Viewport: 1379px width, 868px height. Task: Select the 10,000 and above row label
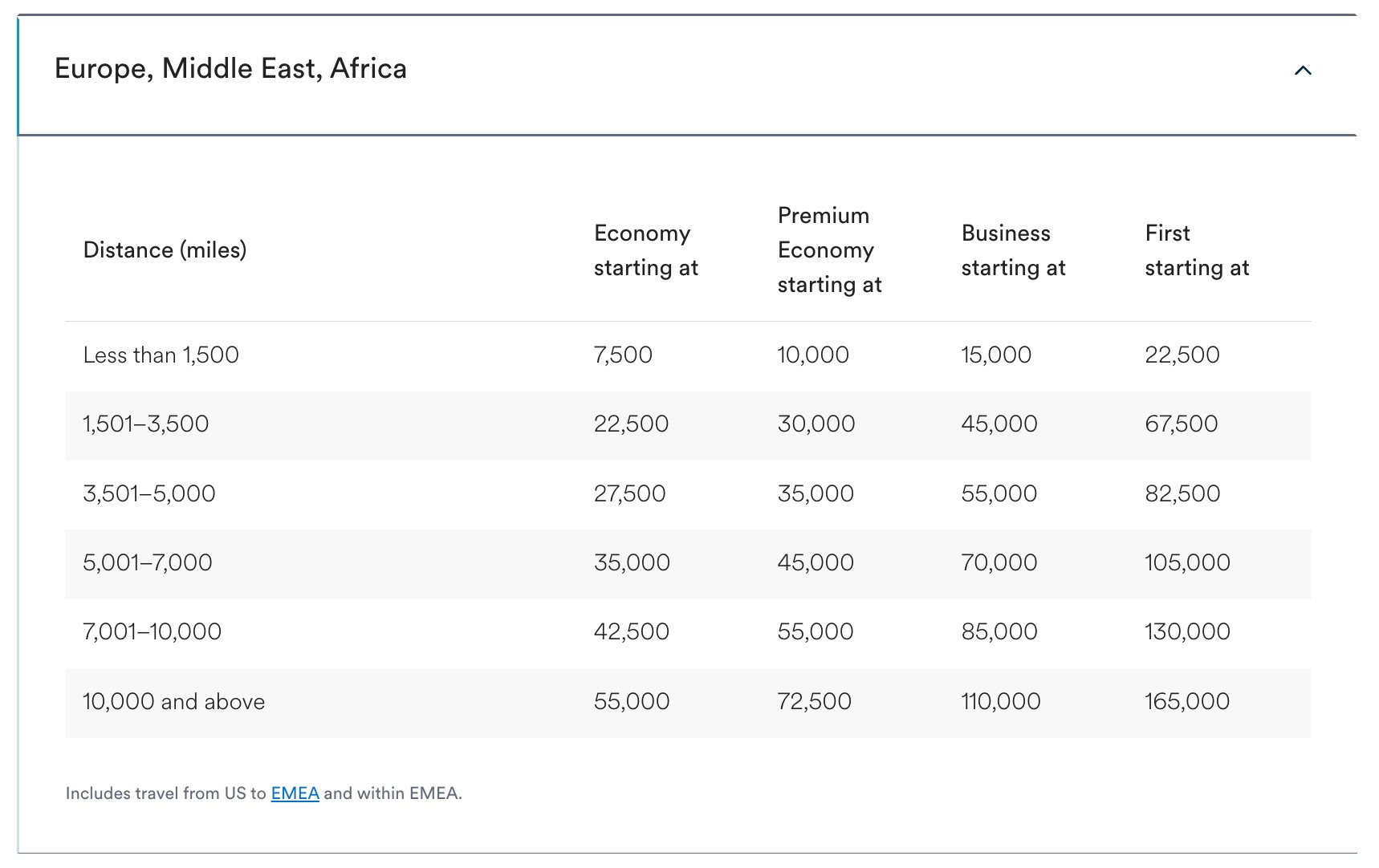[173, 702]
